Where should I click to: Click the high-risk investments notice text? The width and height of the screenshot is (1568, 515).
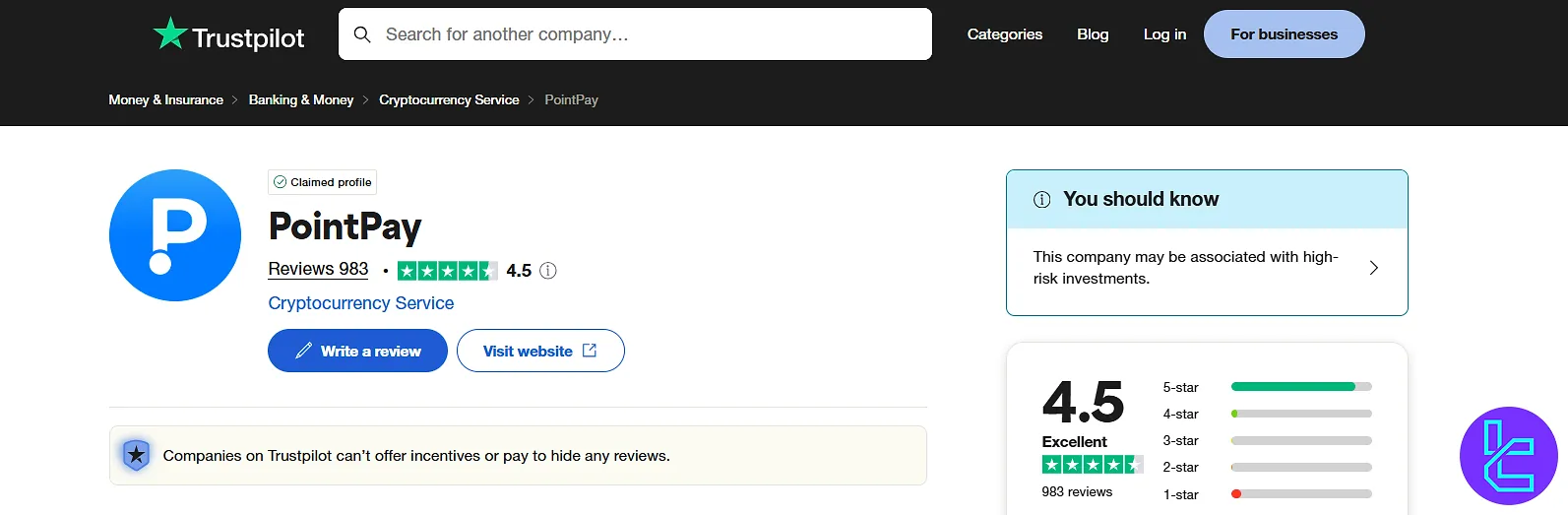(1185, 268)
